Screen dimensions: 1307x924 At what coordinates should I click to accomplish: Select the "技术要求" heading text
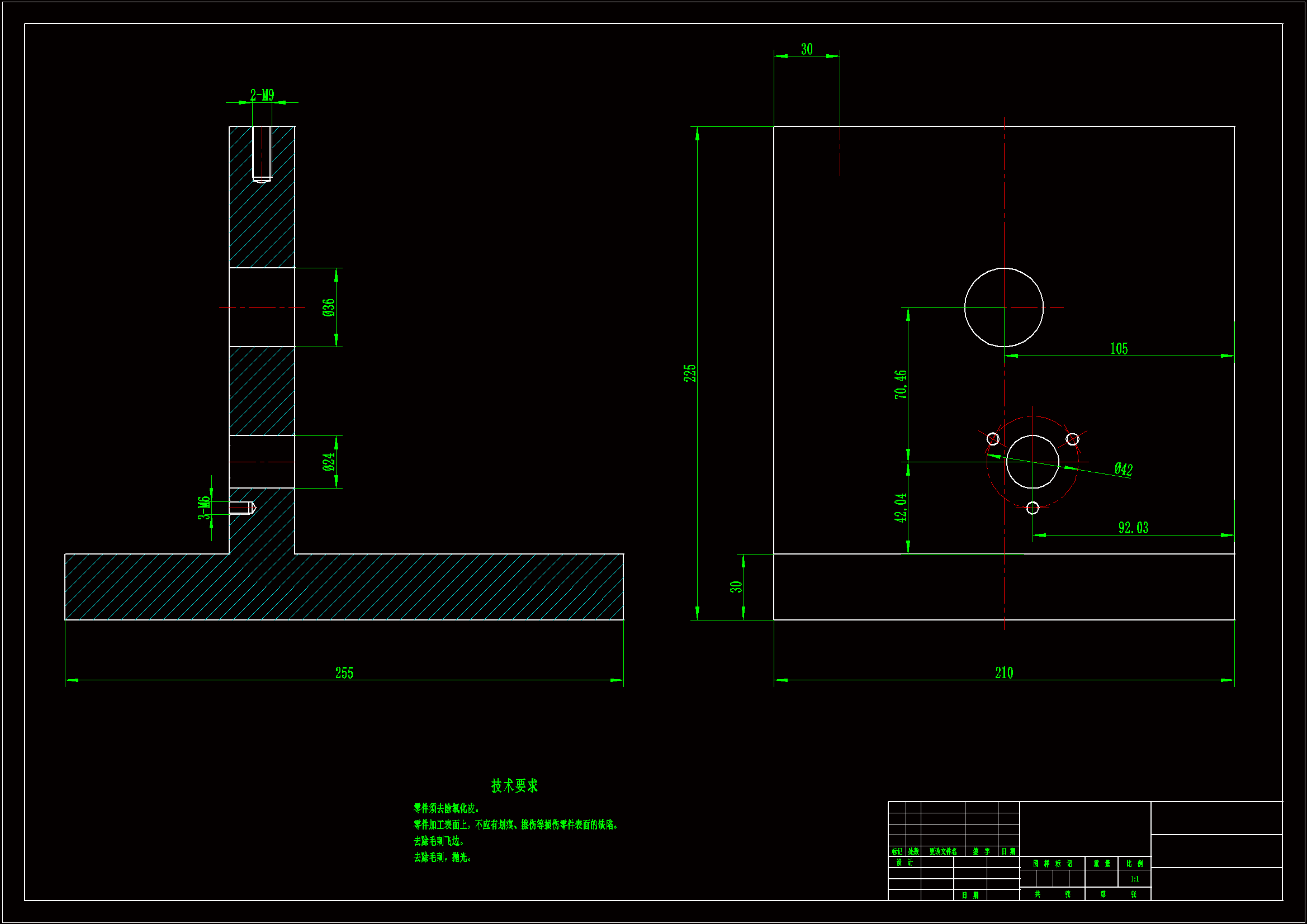(515, 786)
